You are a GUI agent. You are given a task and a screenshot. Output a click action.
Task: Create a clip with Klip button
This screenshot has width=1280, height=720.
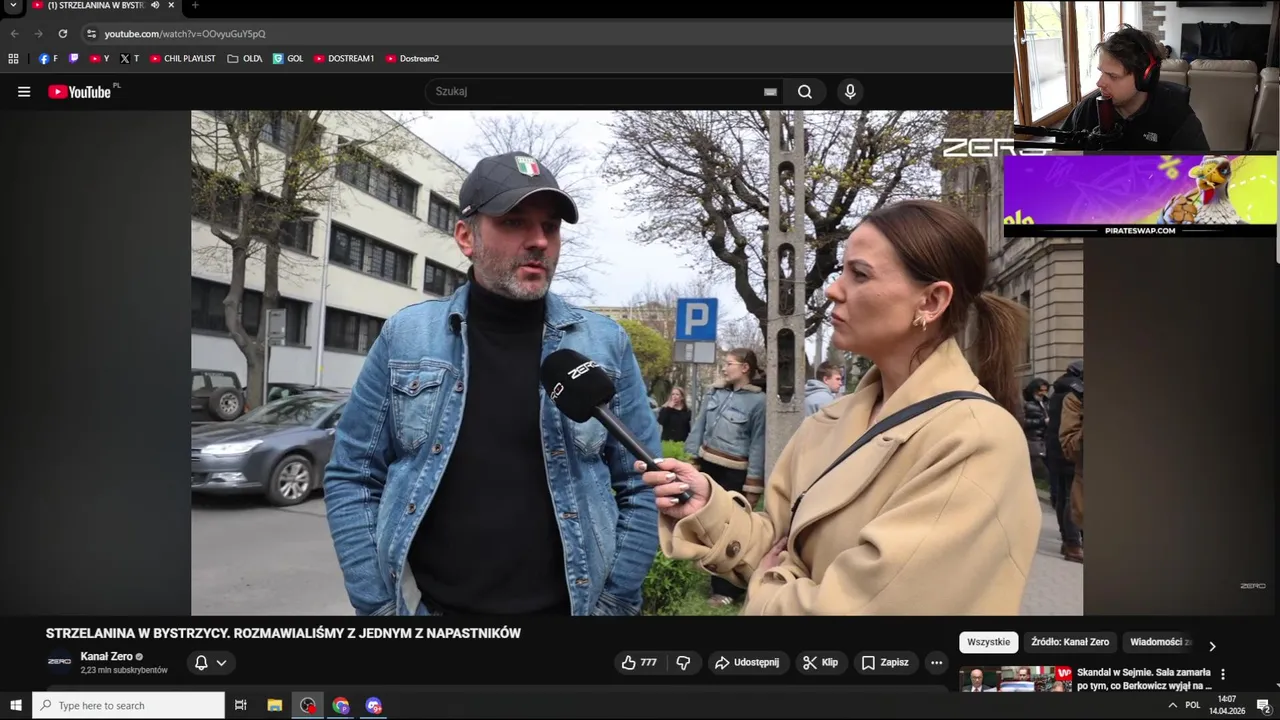[x=820, y=662]
